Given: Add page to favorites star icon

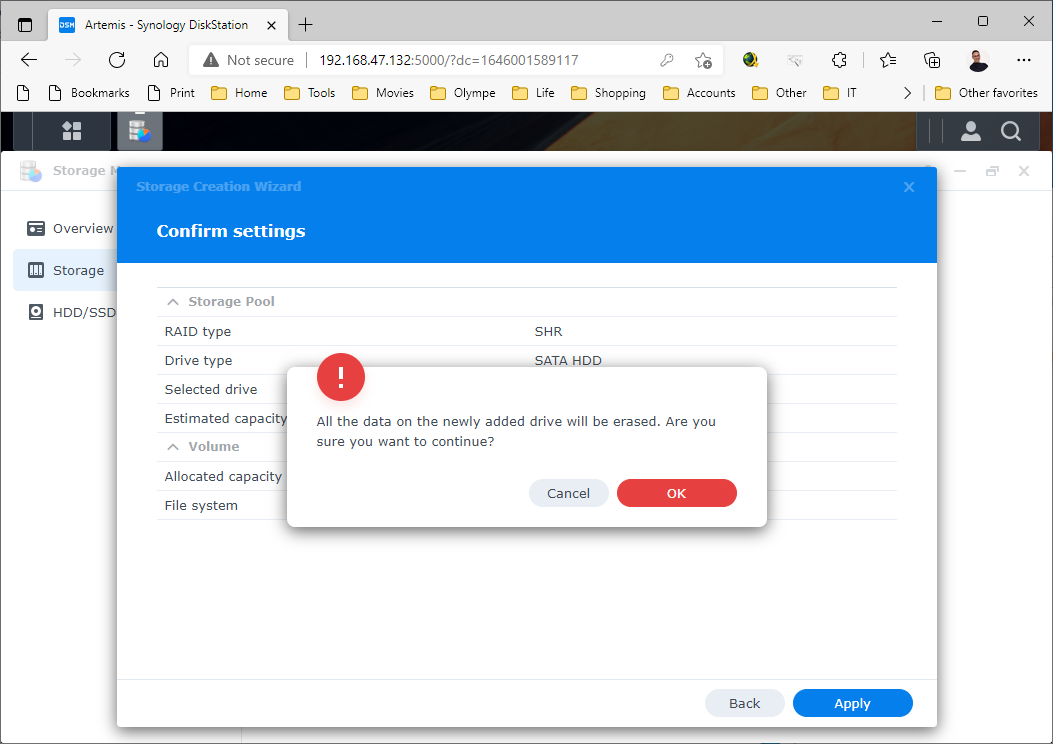Looking at the screenshot, I should [x=703, y=60].
